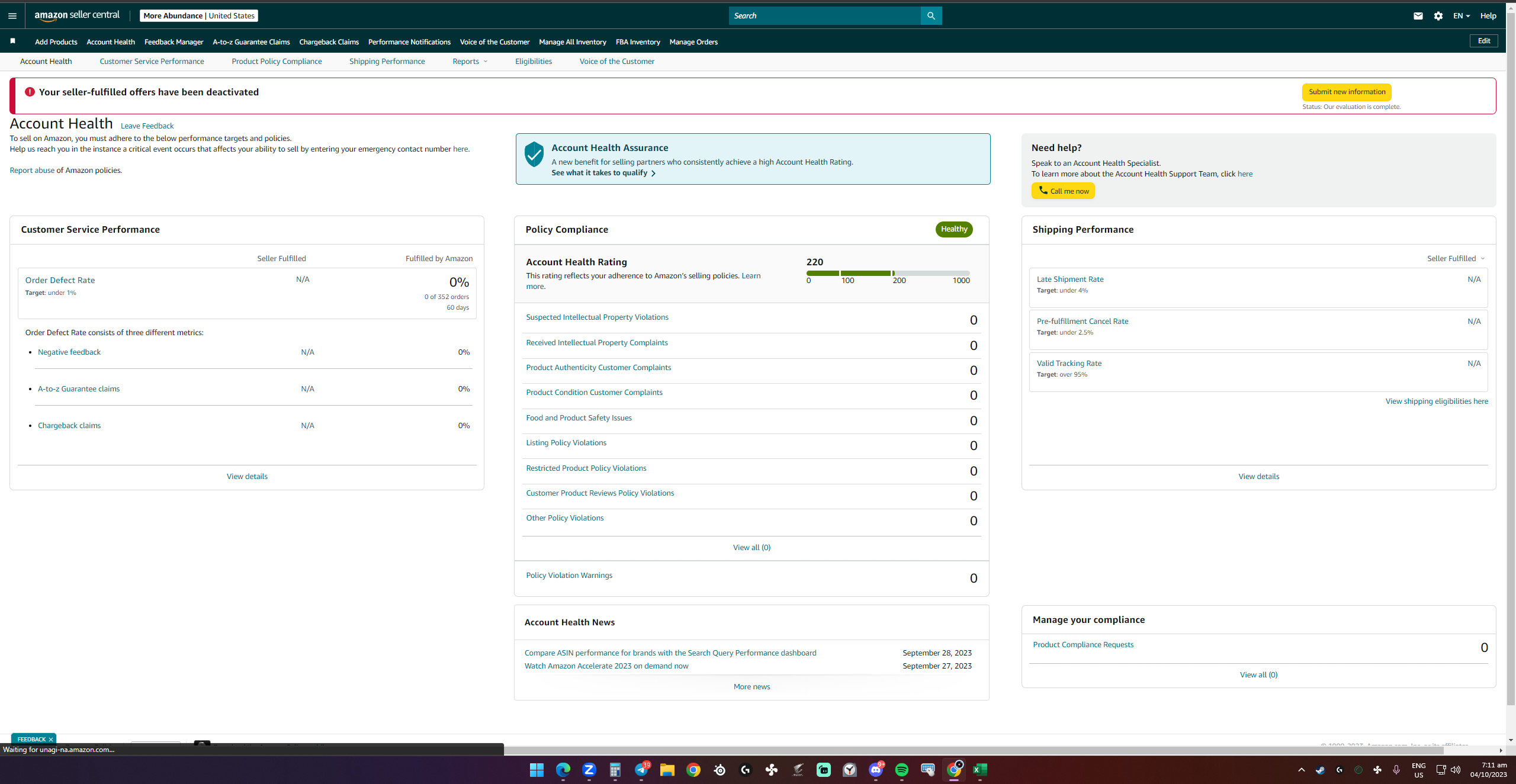Open Received Intellectual Property Complaints
The width and height of the screenshot is (1516, 784).
[597, 343]
